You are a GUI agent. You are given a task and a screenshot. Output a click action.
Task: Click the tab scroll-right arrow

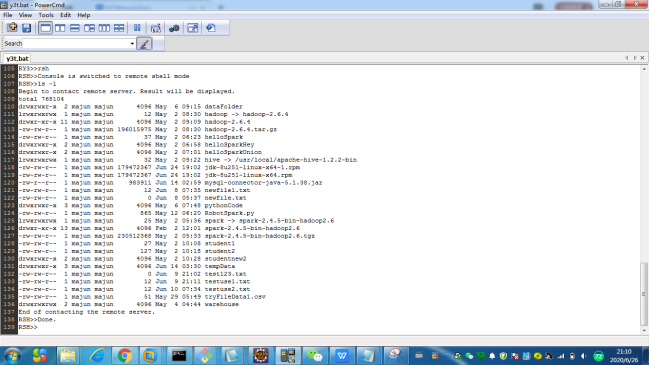635,58
